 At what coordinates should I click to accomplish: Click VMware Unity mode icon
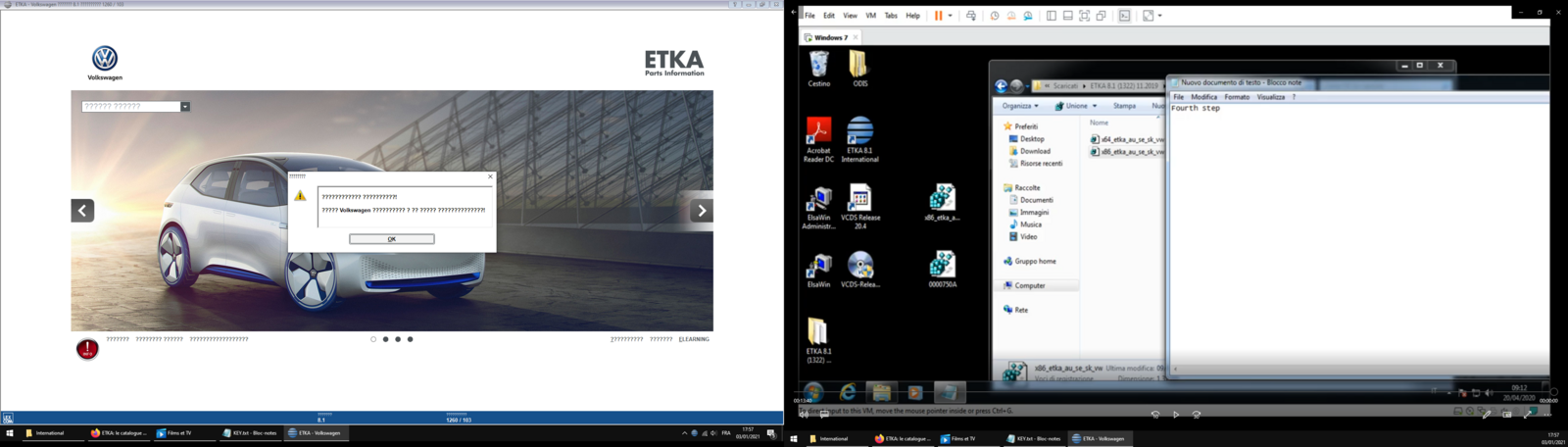pyautogui.click(x=1101, y=16)
